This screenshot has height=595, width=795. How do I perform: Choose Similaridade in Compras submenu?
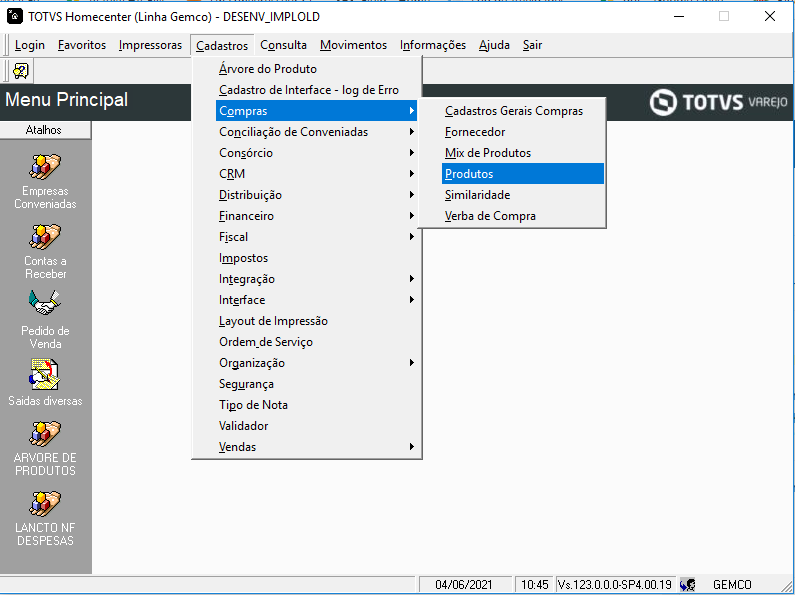(523, 195)
